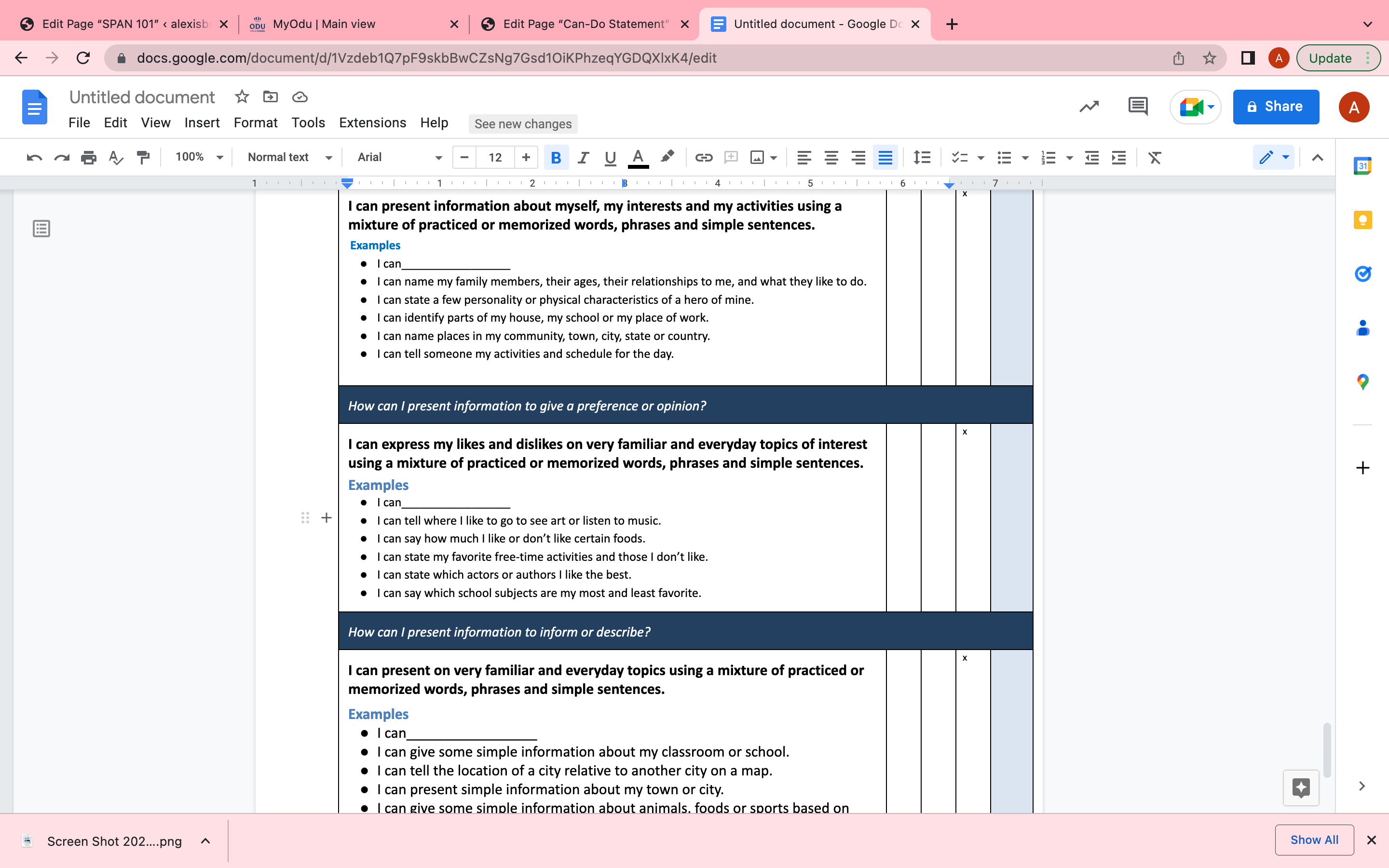Viewport: 1389px width, 868px height.
Task: Click the Redo icon in the toolbar
Action: tap(61, 157)
